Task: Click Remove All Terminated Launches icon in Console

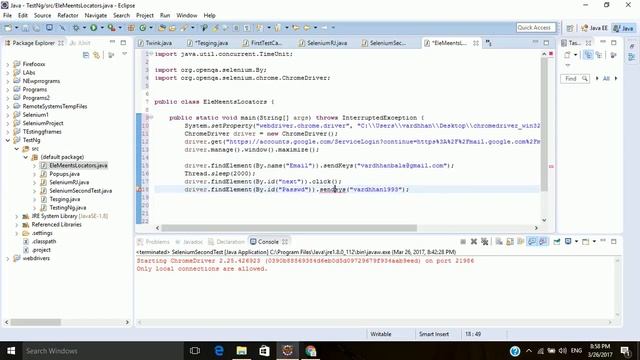Action: pyautogui.click(x=484, y=242)
